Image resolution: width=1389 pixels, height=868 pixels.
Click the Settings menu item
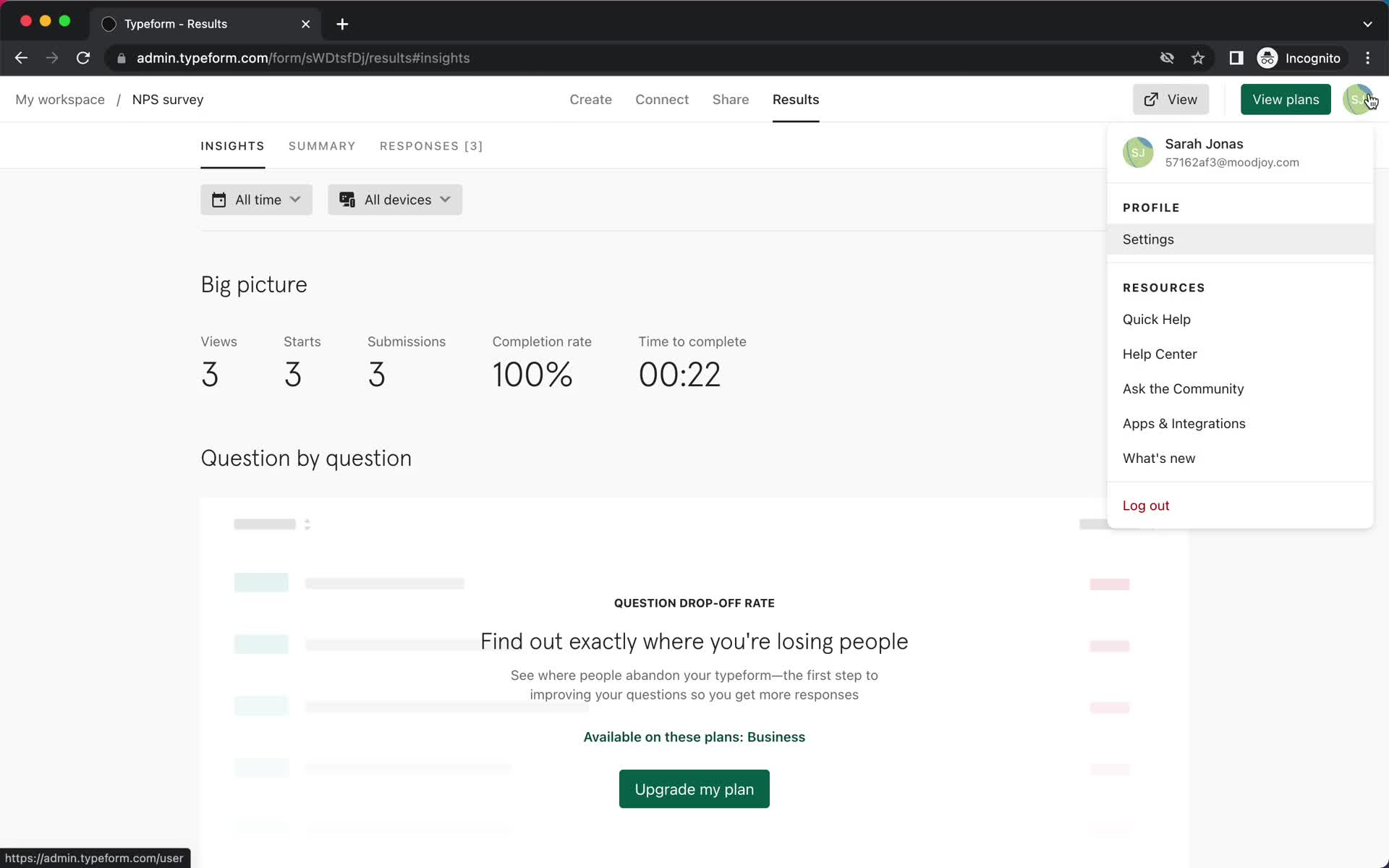1148,239
